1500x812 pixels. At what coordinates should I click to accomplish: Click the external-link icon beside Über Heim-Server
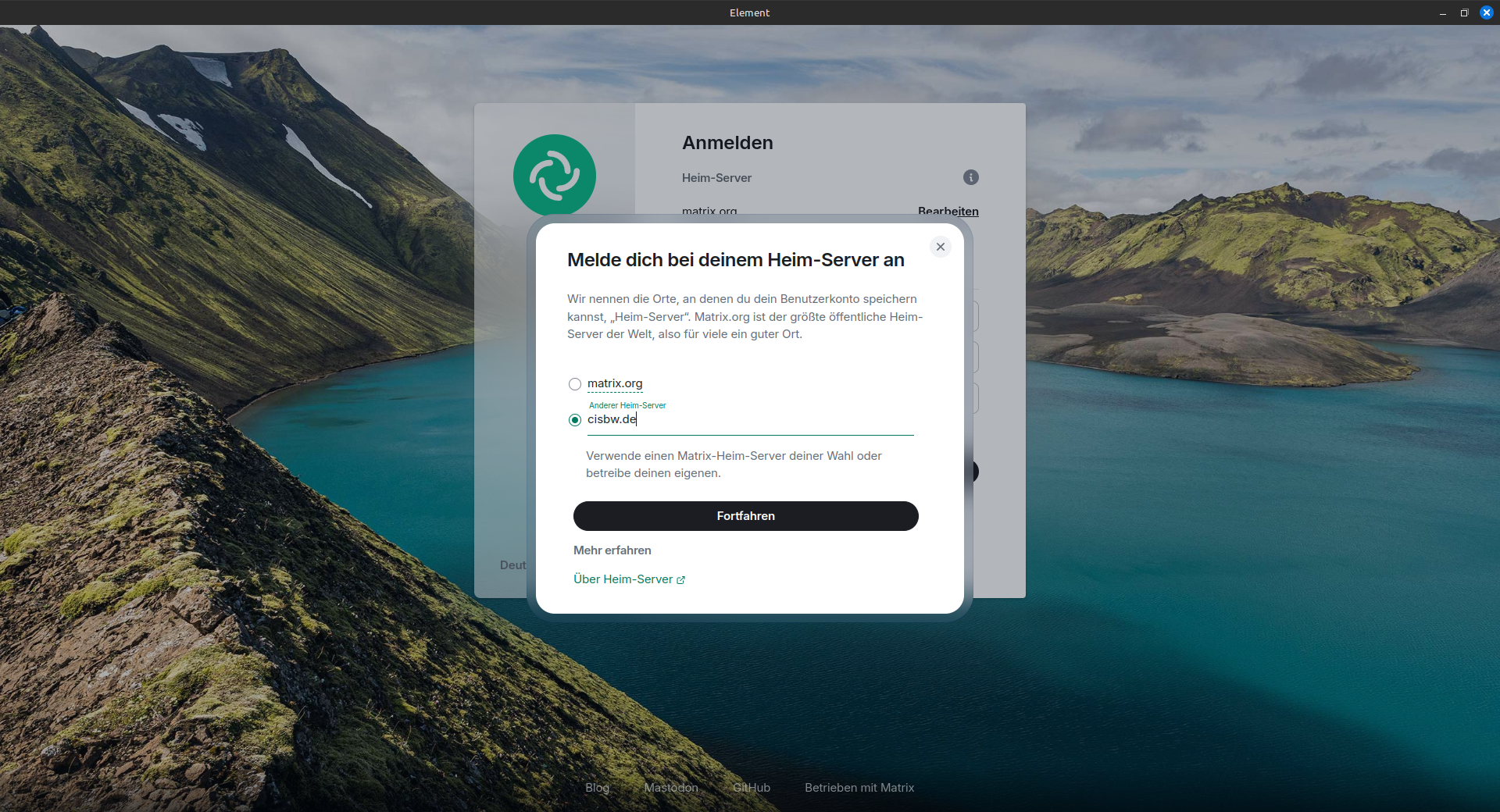680,579
